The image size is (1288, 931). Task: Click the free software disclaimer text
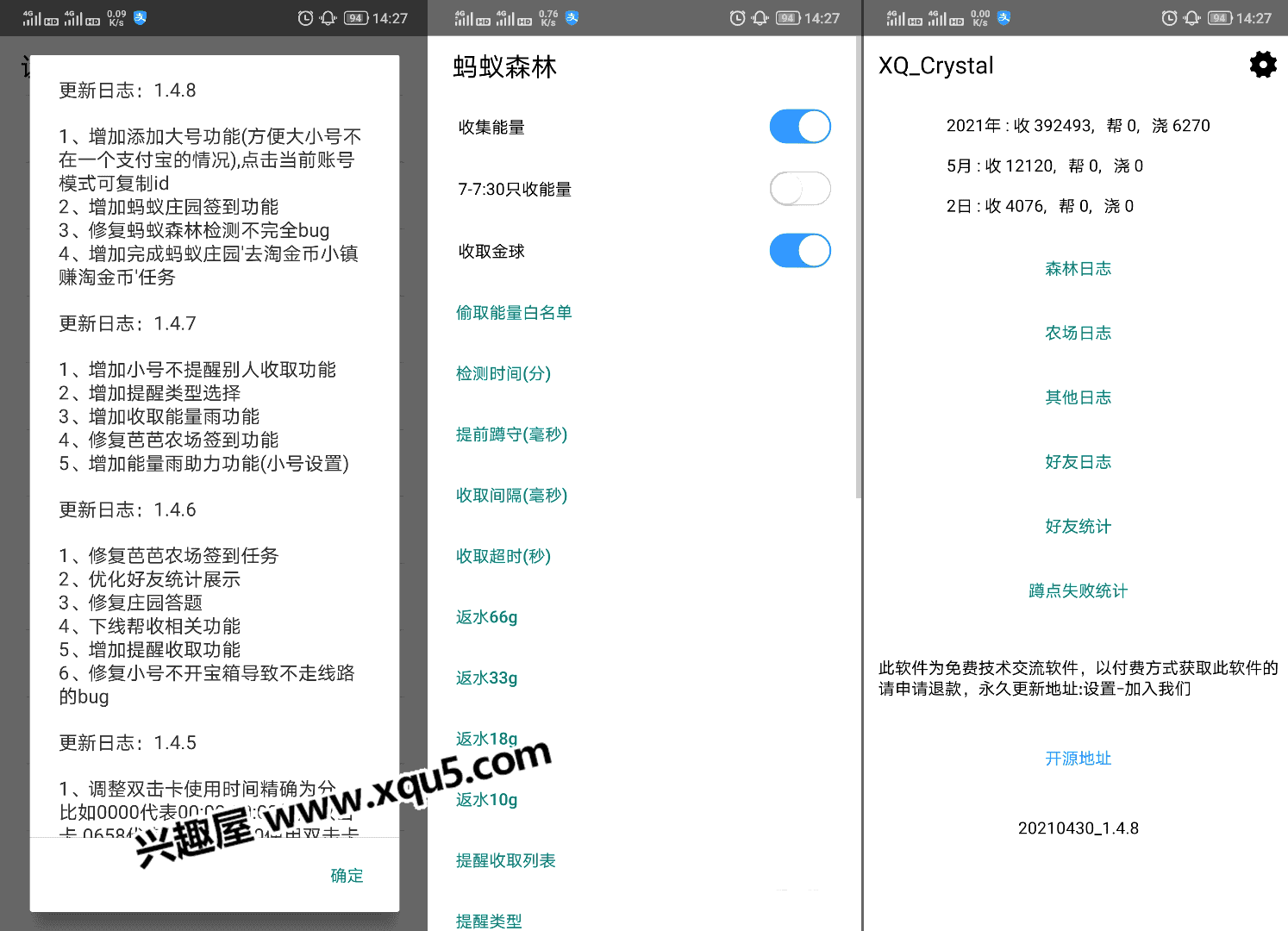tap(1078, 678)
